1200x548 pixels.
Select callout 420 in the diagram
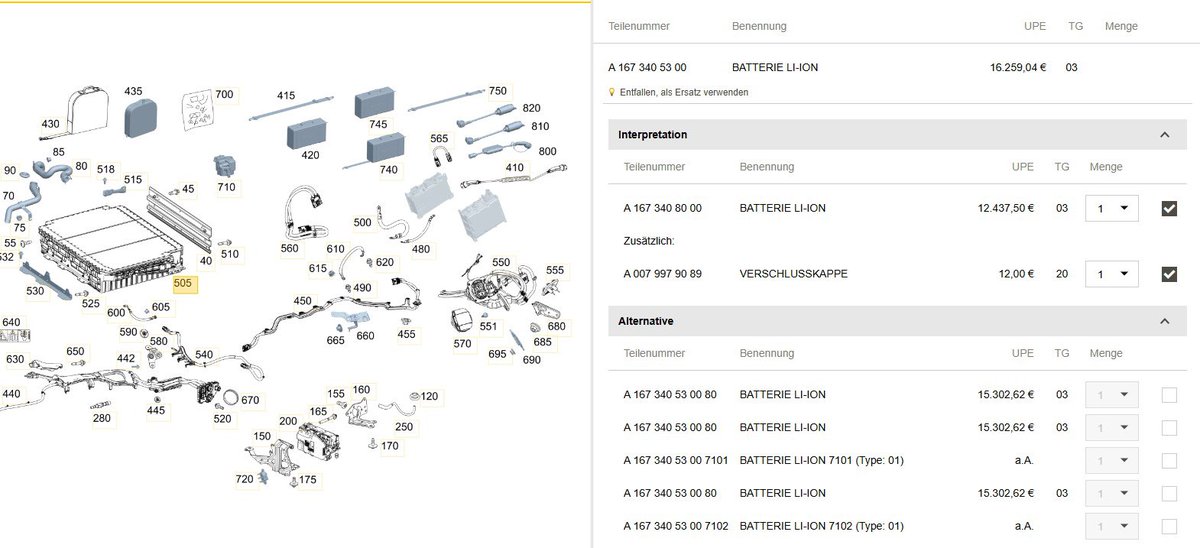tap(310, 155)
